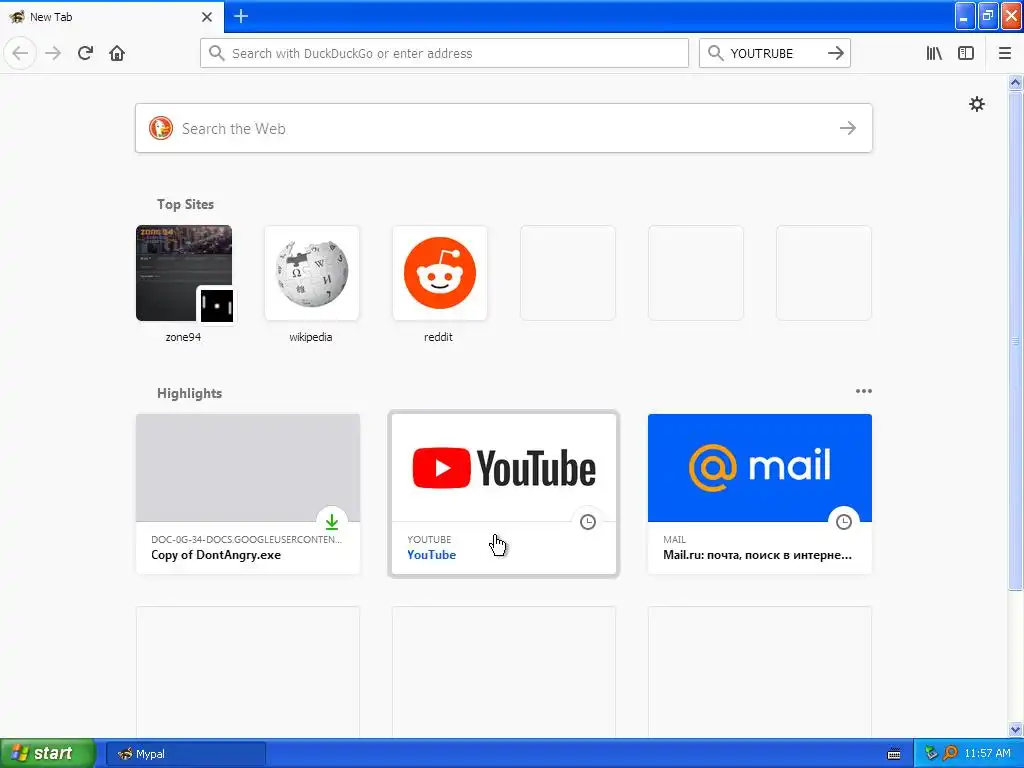The width and height of the screenshot is (1024, 768).
Task: Open the Copy of DontAngry.exe highlight card
Action: pos(248,494)
